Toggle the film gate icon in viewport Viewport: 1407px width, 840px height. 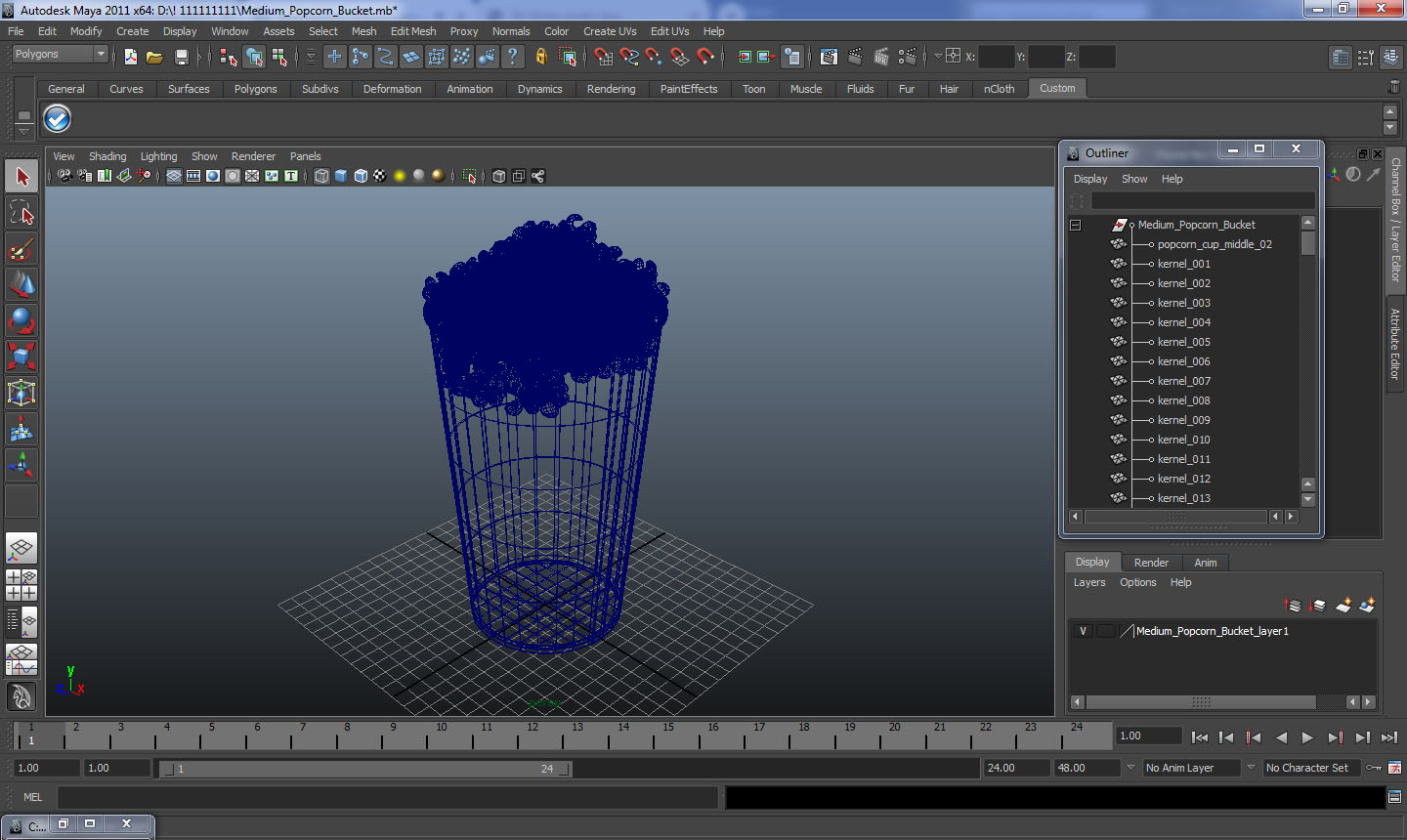tap(193, 176)
